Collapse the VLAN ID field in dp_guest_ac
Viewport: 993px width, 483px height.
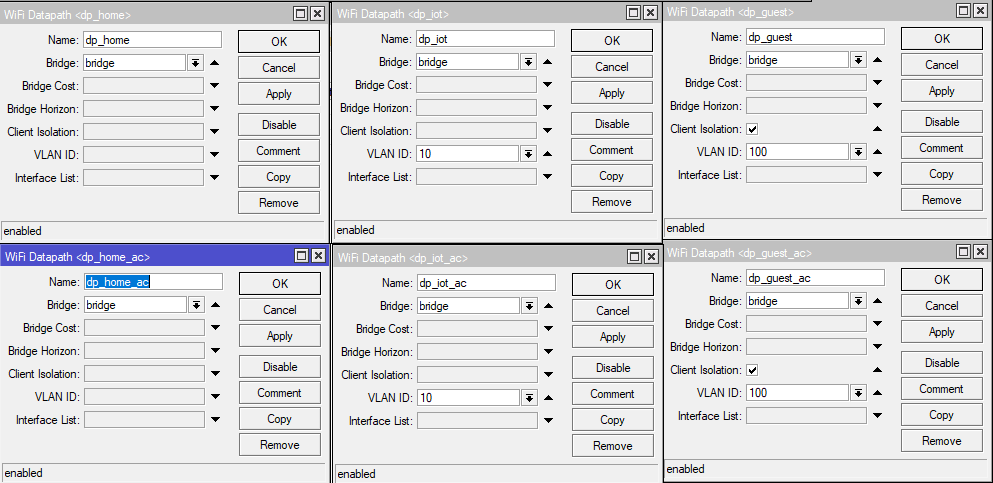[x=877, y=393]
